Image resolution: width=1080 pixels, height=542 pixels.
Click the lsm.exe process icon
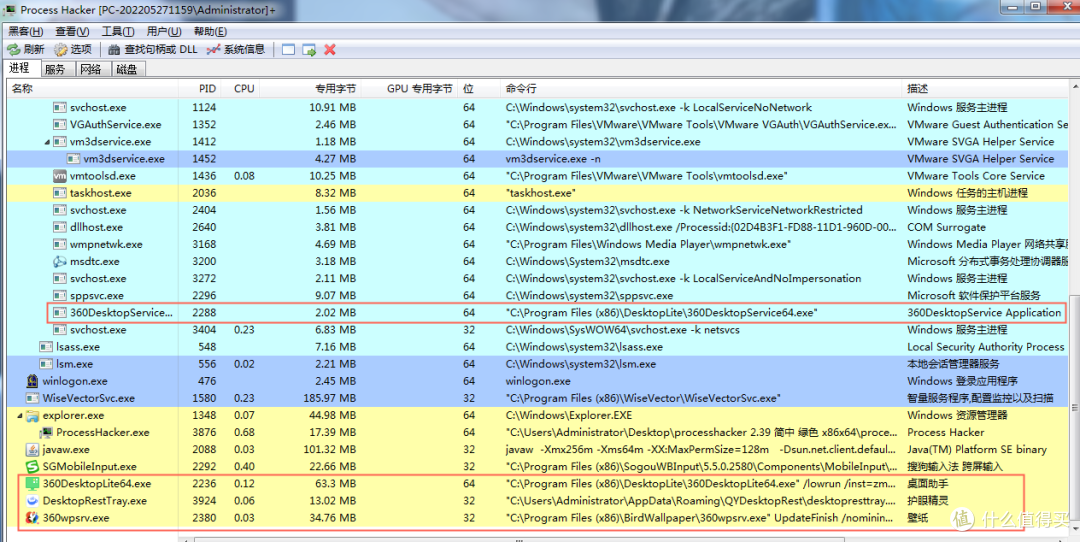pos(46,364)
